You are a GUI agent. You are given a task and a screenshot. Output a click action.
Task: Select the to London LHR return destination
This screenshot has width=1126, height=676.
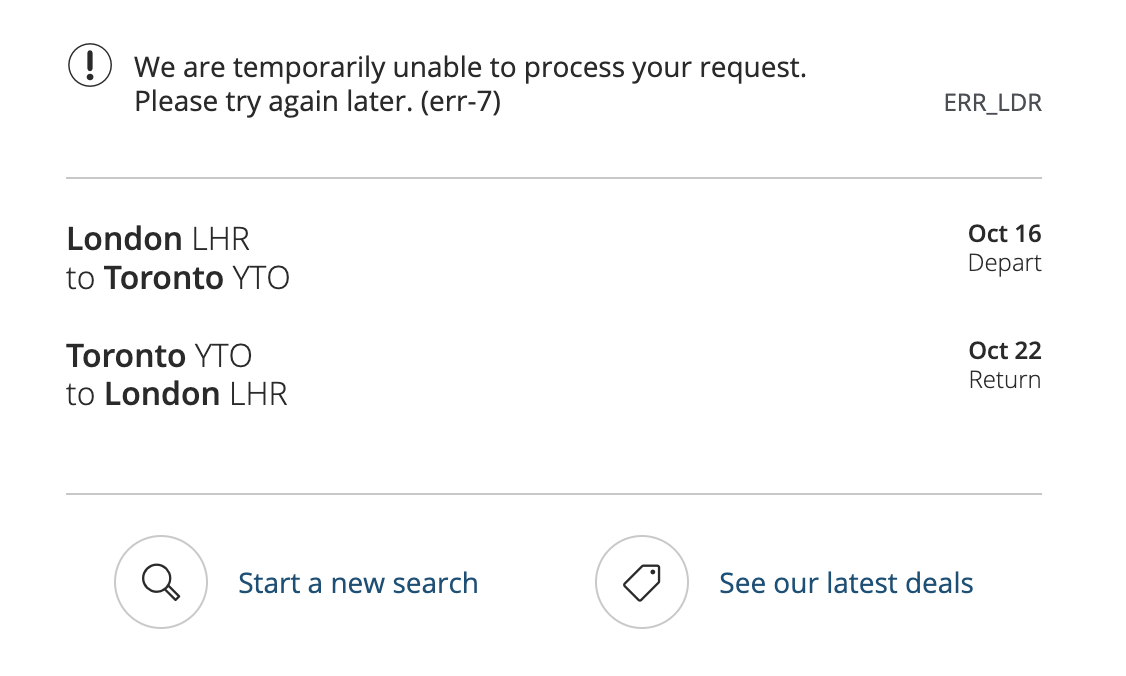pos(177,394)
